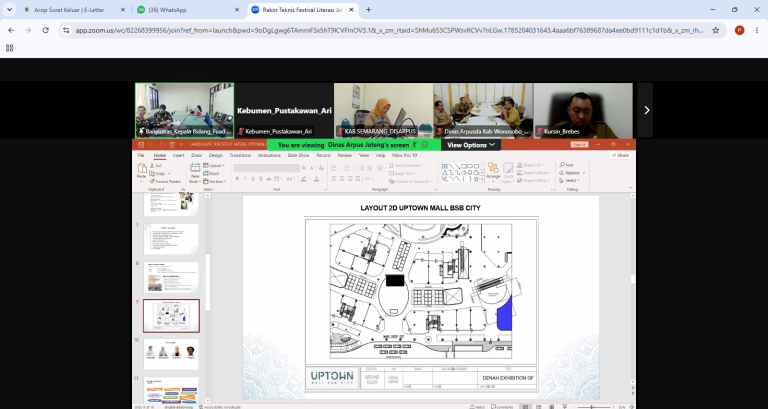Open the Apps grid in the bookmarks bar
Image resolution: width=768 pixels, height=409 pixels.
point(9,48)
